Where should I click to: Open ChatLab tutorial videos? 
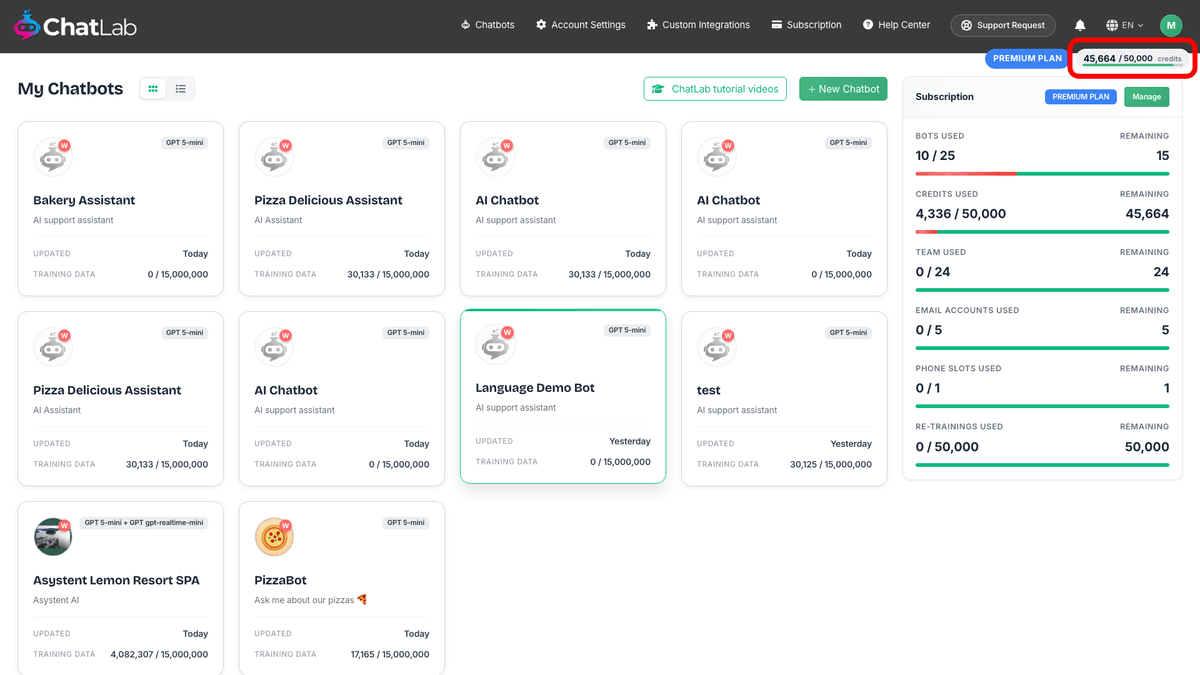715,89
